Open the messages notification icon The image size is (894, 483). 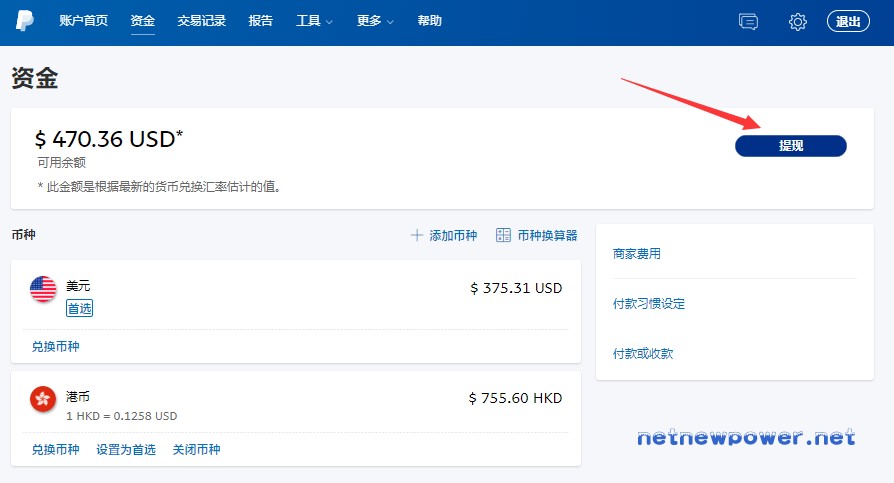click(x=748, y=22)
